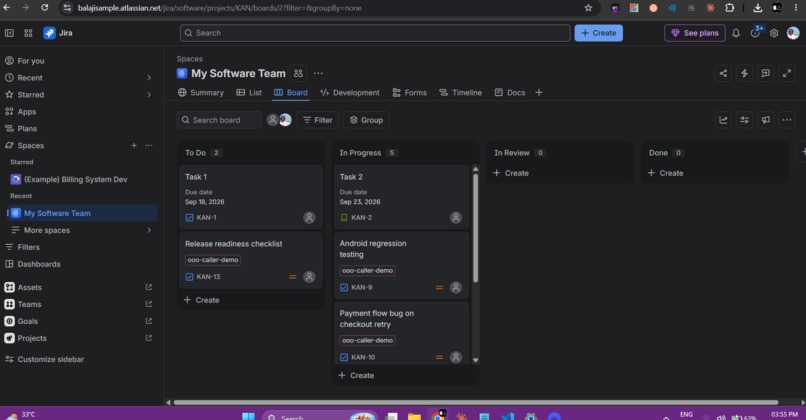Click medium priority icon on KAN-9
806x420 pixels.
439,287
